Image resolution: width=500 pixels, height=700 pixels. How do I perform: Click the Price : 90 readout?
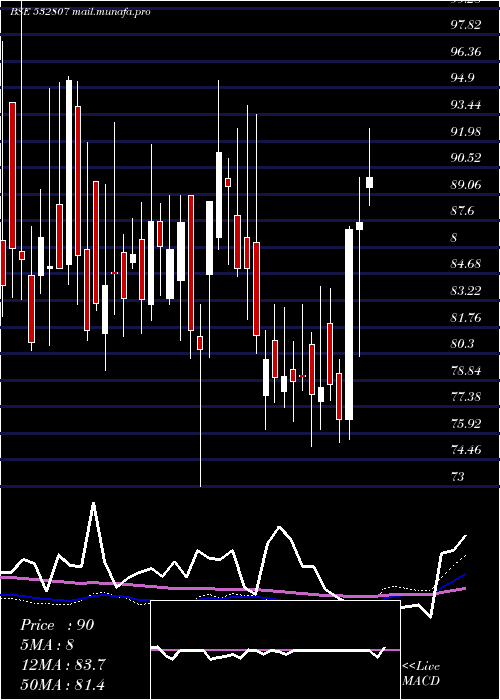pos(58,625)
